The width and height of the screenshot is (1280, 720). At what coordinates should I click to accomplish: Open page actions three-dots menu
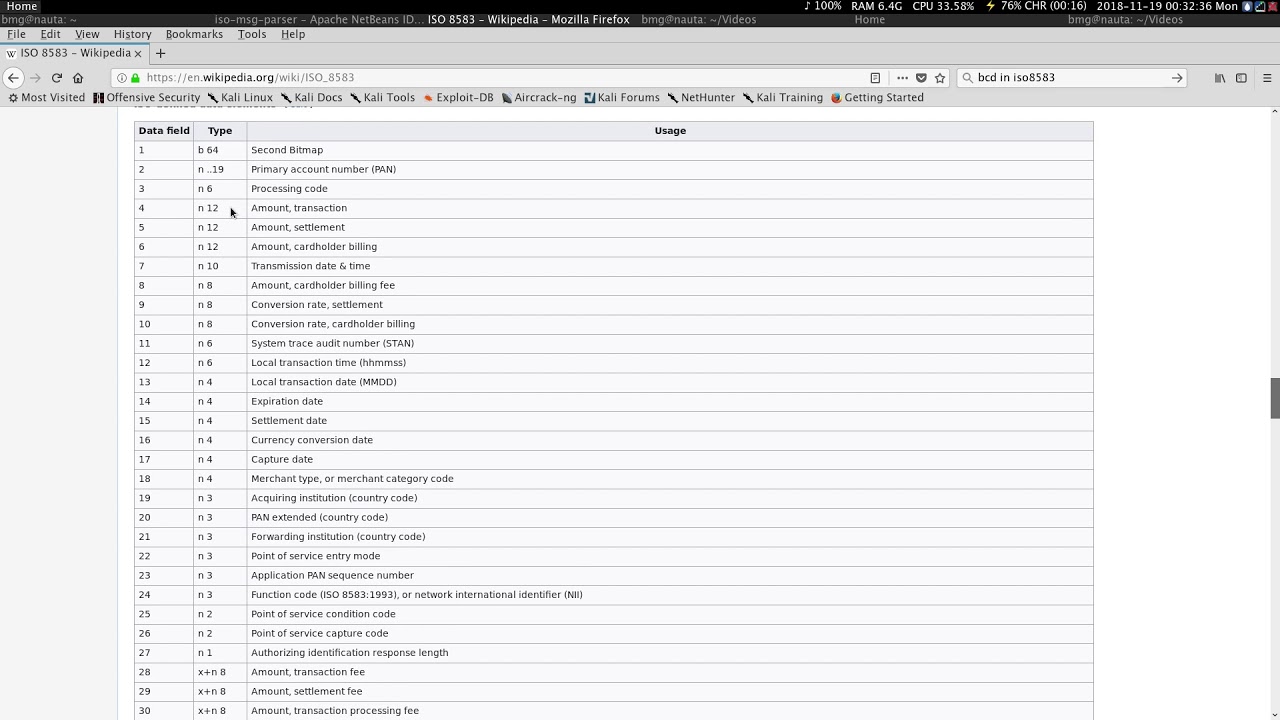(902, 78)
